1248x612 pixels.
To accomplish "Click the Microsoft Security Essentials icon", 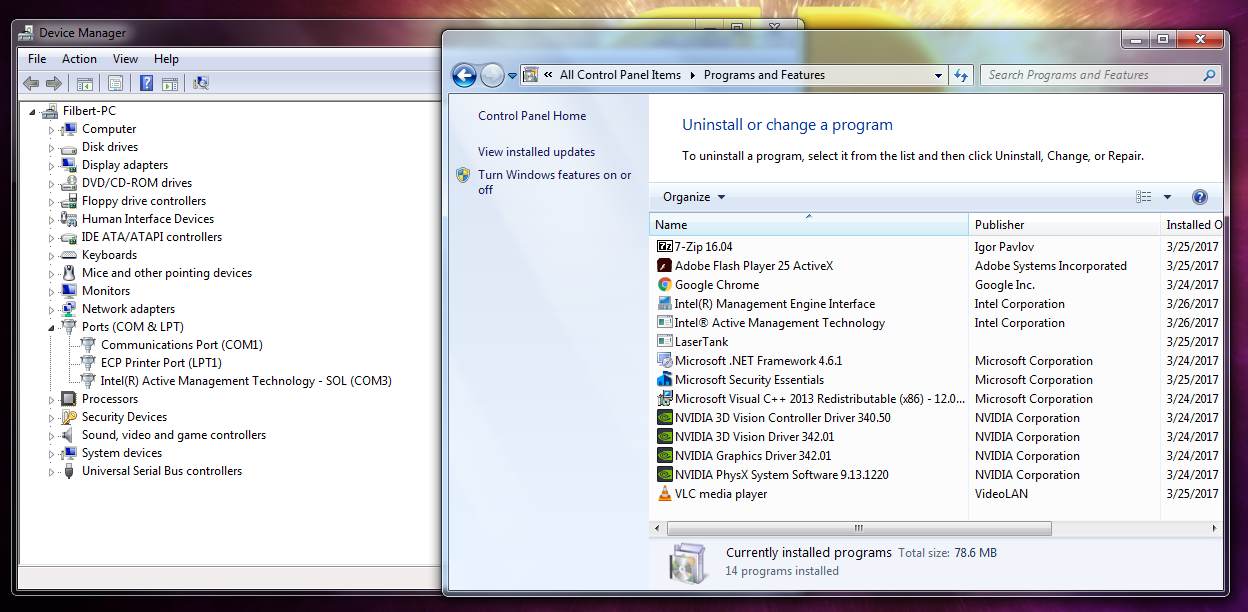I will [665, 380].
